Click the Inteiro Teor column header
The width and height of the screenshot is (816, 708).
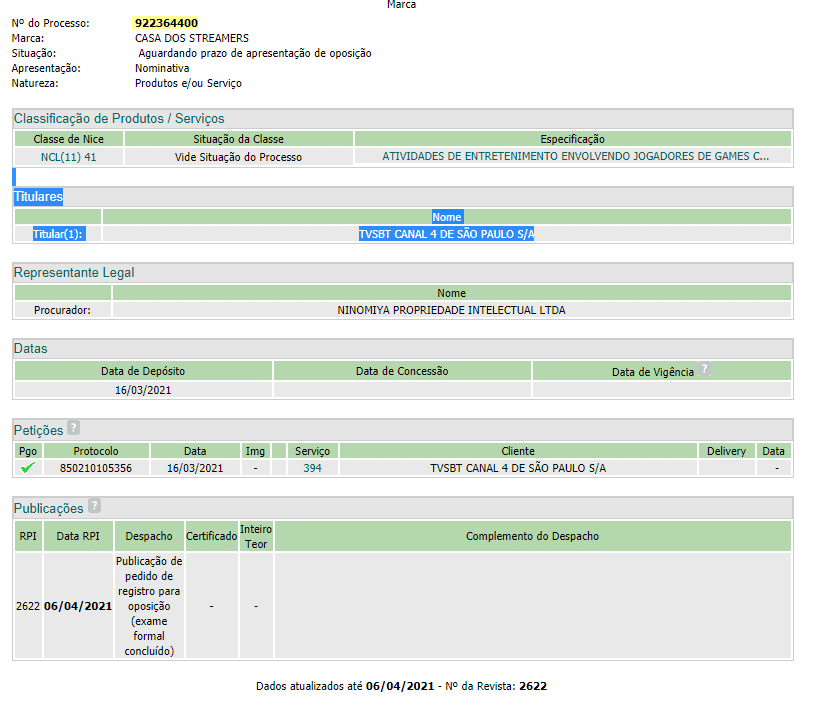[x=256, y=536]
